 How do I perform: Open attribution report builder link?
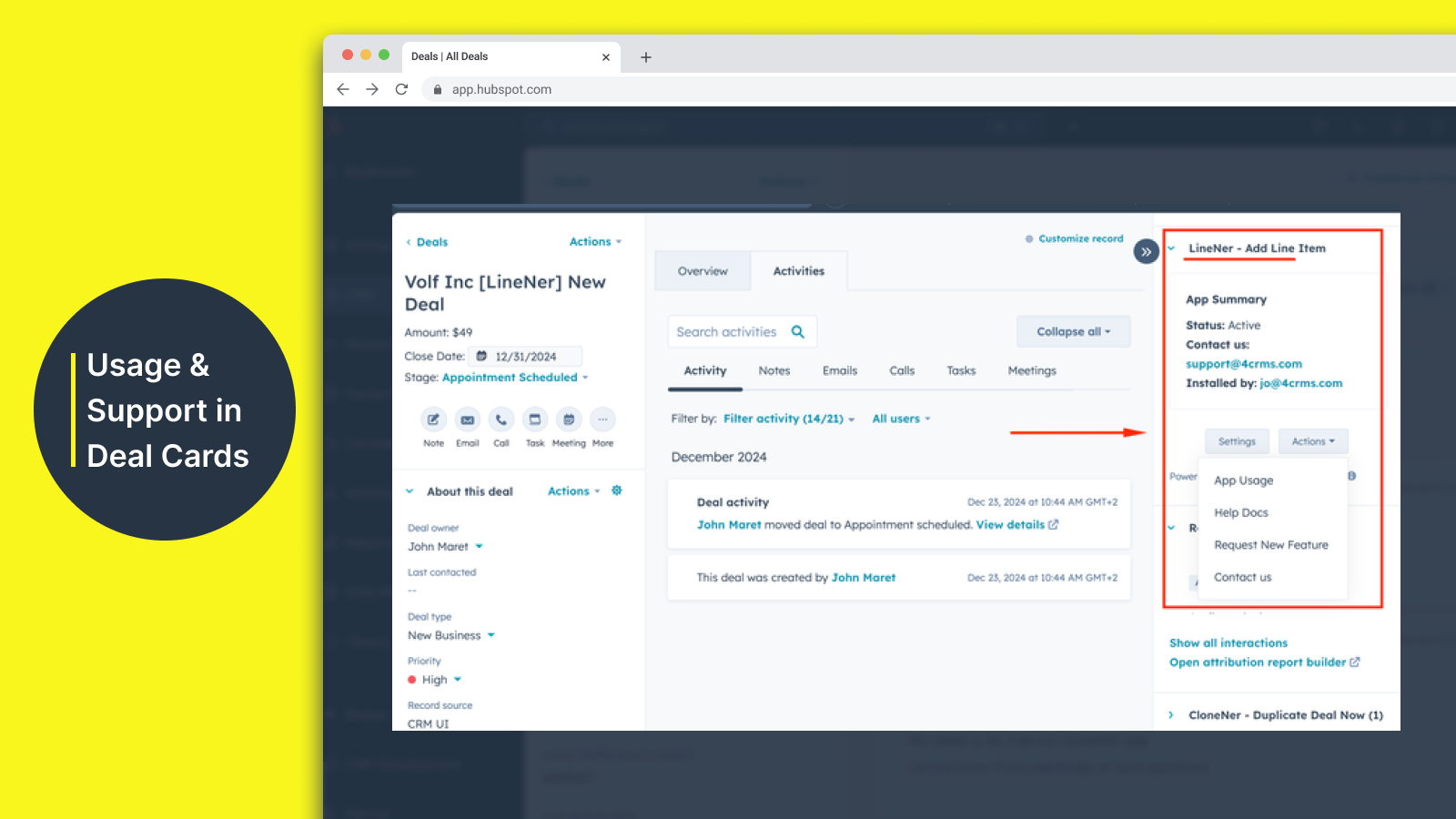(x=1264, y=662)
